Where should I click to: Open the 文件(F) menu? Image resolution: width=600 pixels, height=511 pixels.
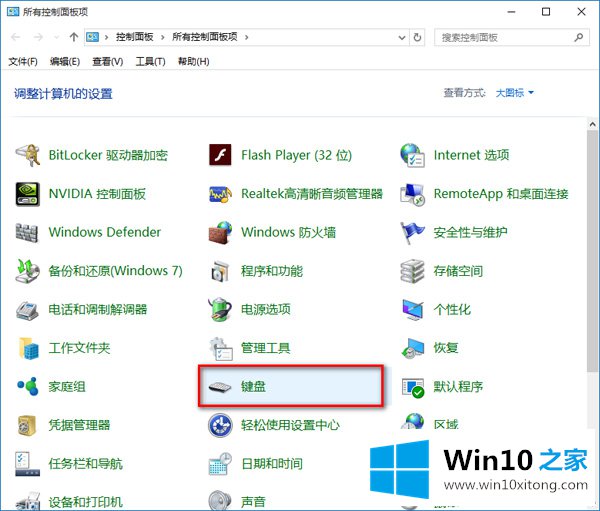[x=23, y=62]
